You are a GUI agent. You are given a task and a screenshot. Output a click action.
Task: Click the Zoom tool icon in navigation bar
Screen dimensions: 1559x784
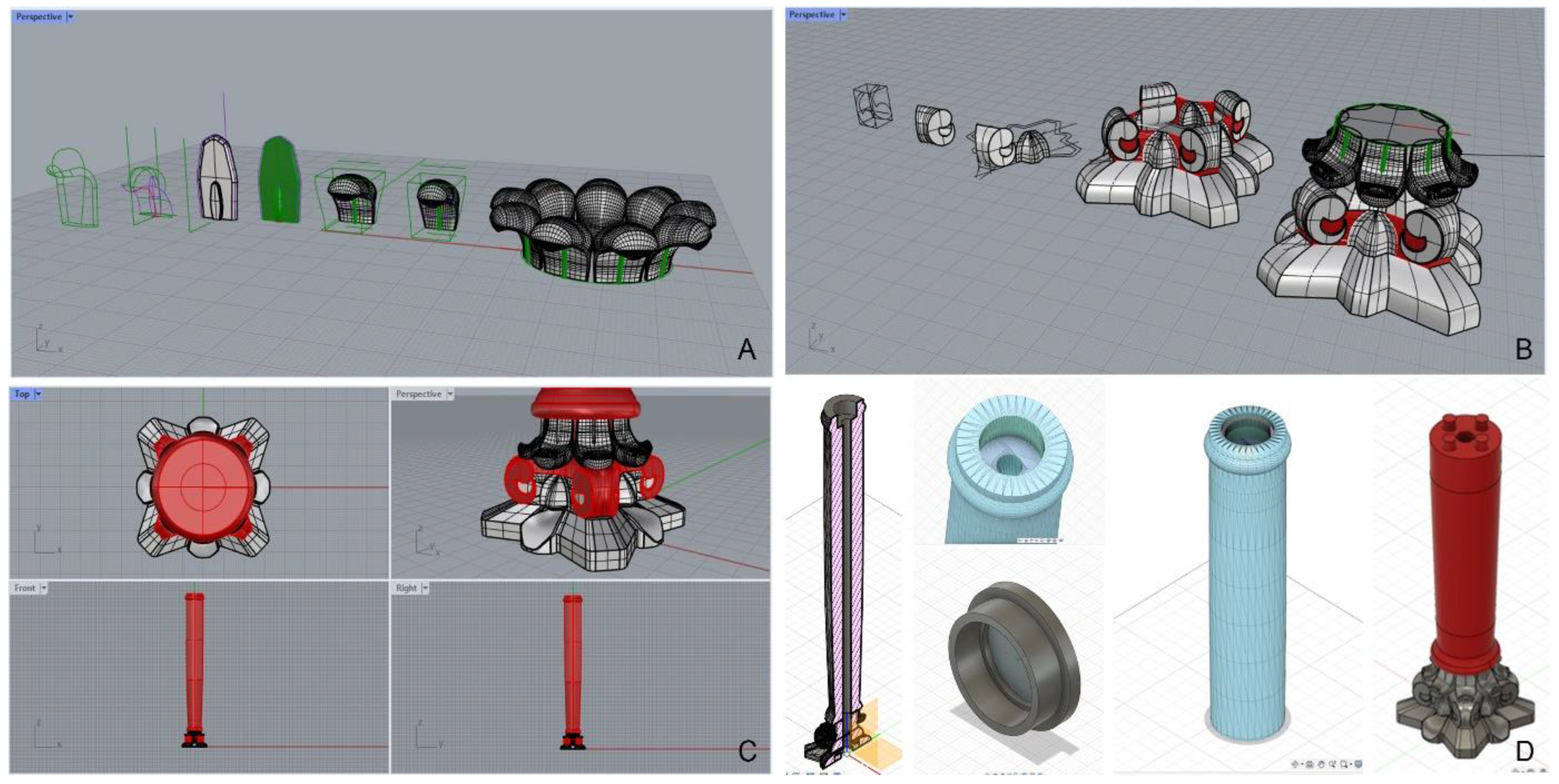click(1333, 765)
